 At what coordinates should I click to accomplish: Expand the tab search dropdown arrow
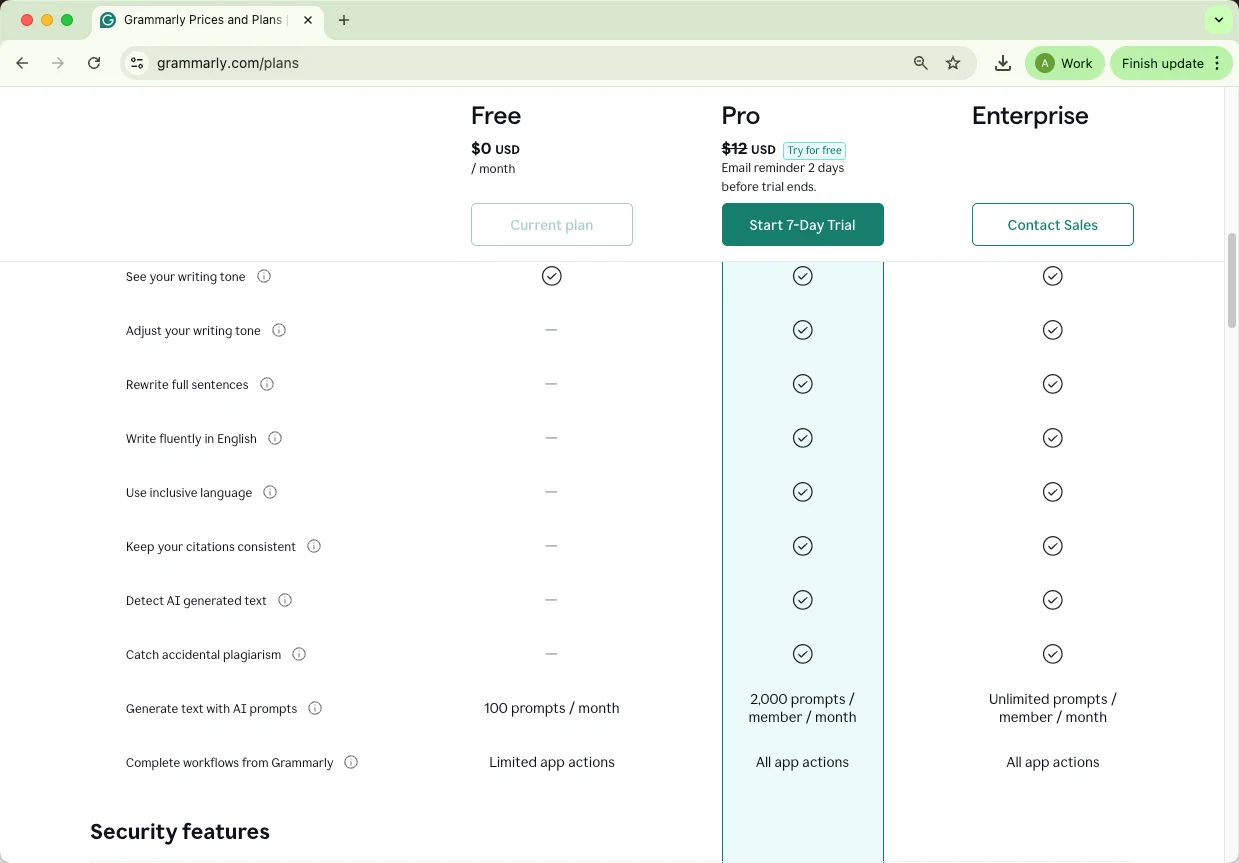1218,20
